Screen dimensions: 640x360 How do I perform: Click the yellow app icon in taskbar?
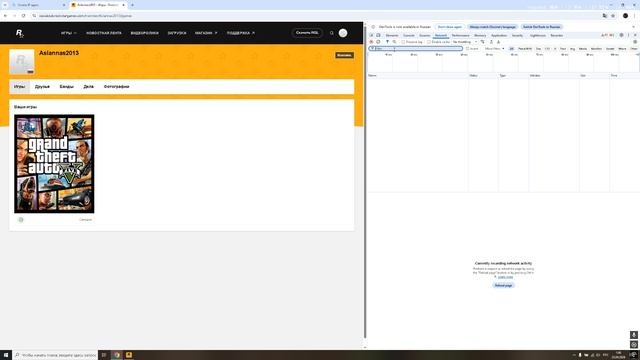[x=129, y=355]
